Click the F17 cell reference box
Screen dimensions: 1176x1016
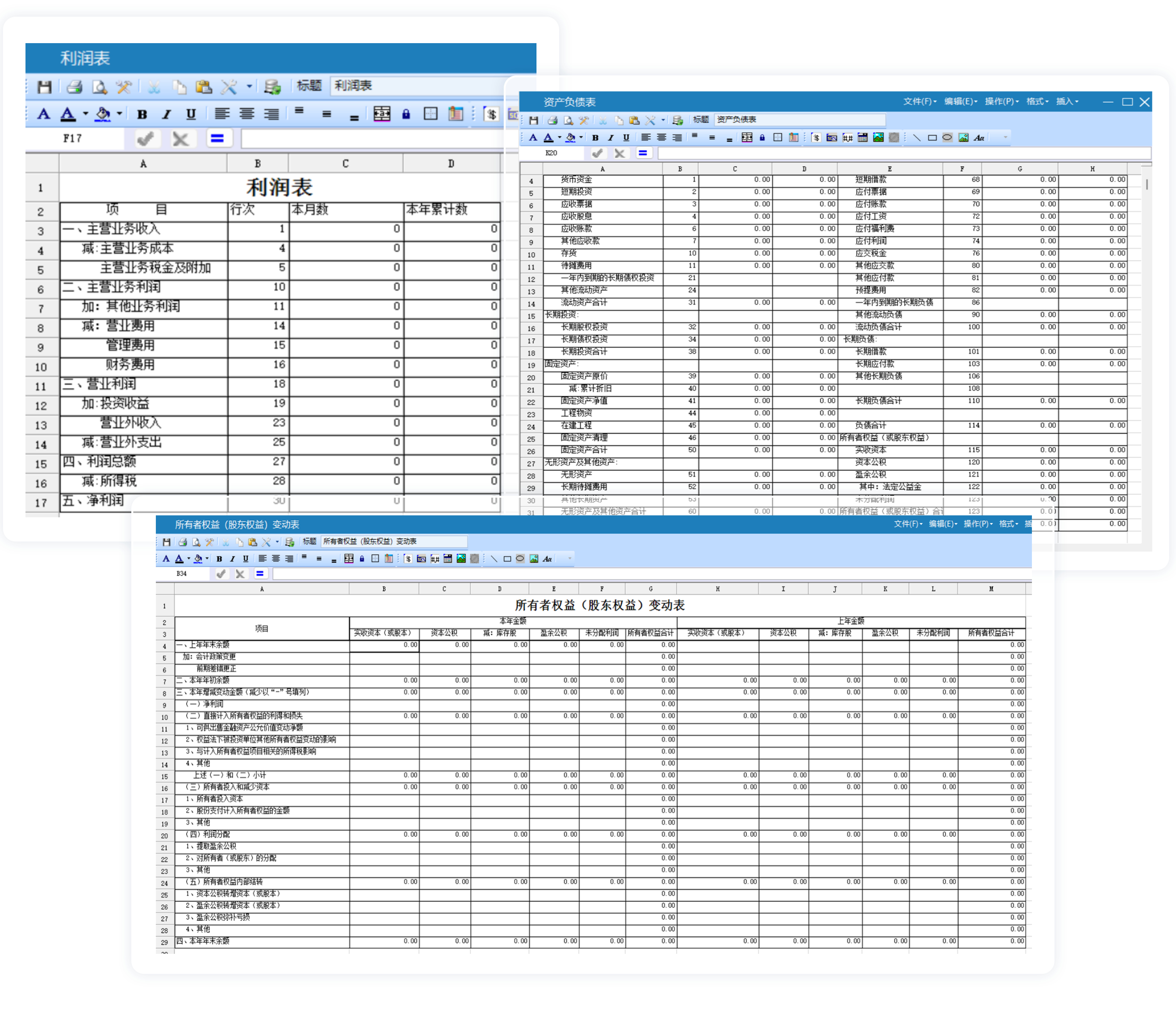tap(74, 139)
